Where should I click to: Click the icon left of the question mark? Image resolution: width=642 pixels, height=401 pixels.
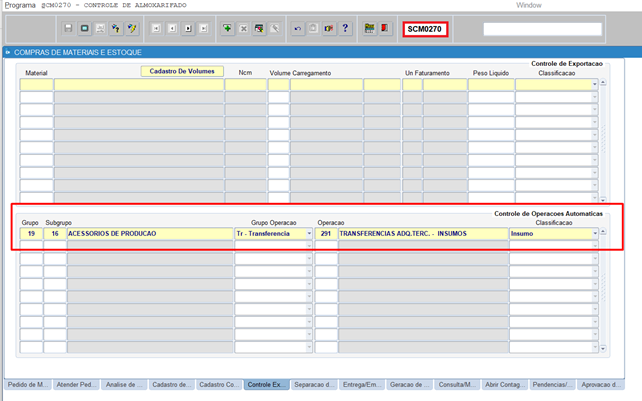pos(329,28)
